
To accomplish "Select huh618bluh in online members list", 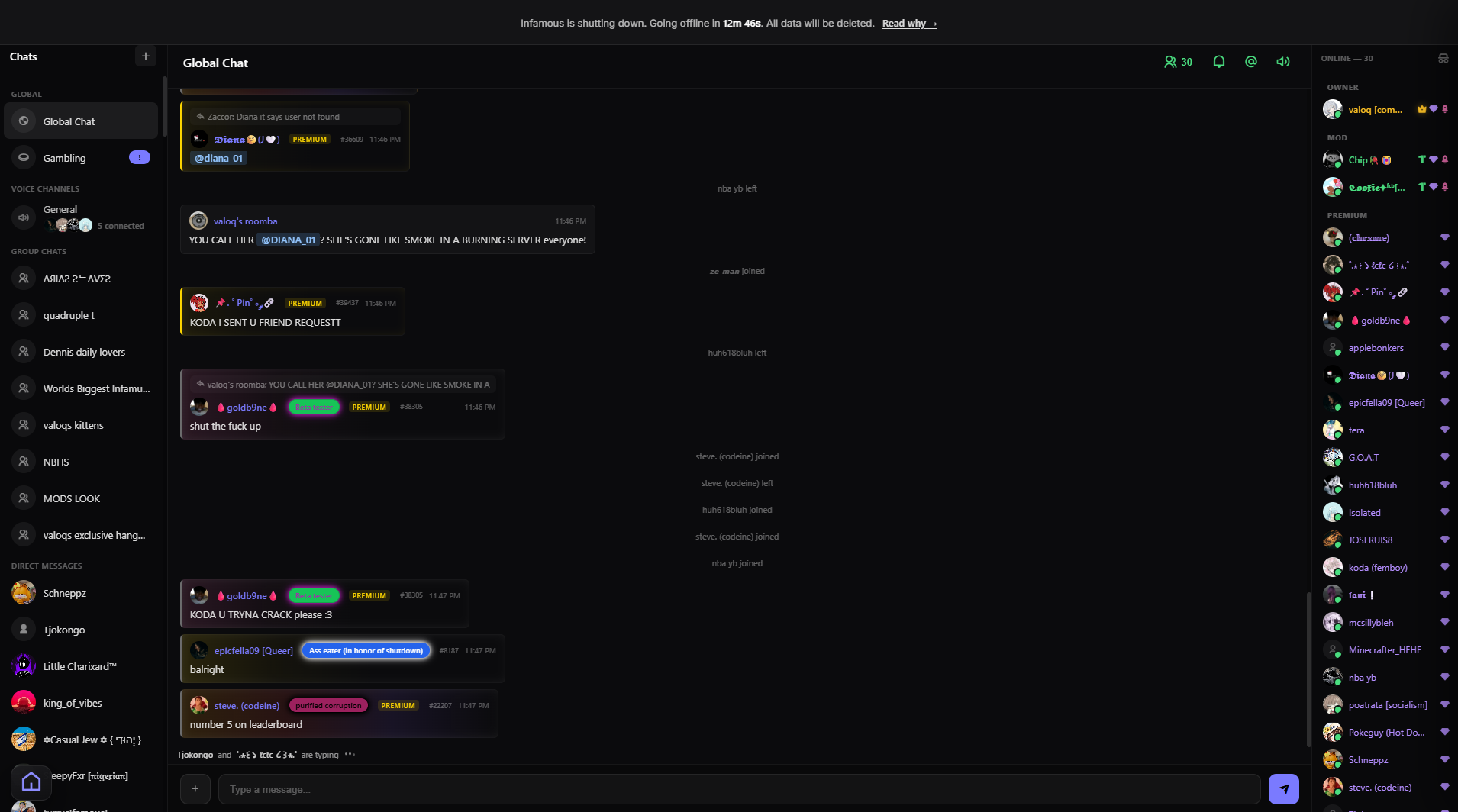I will click(x=1385, y=485).
